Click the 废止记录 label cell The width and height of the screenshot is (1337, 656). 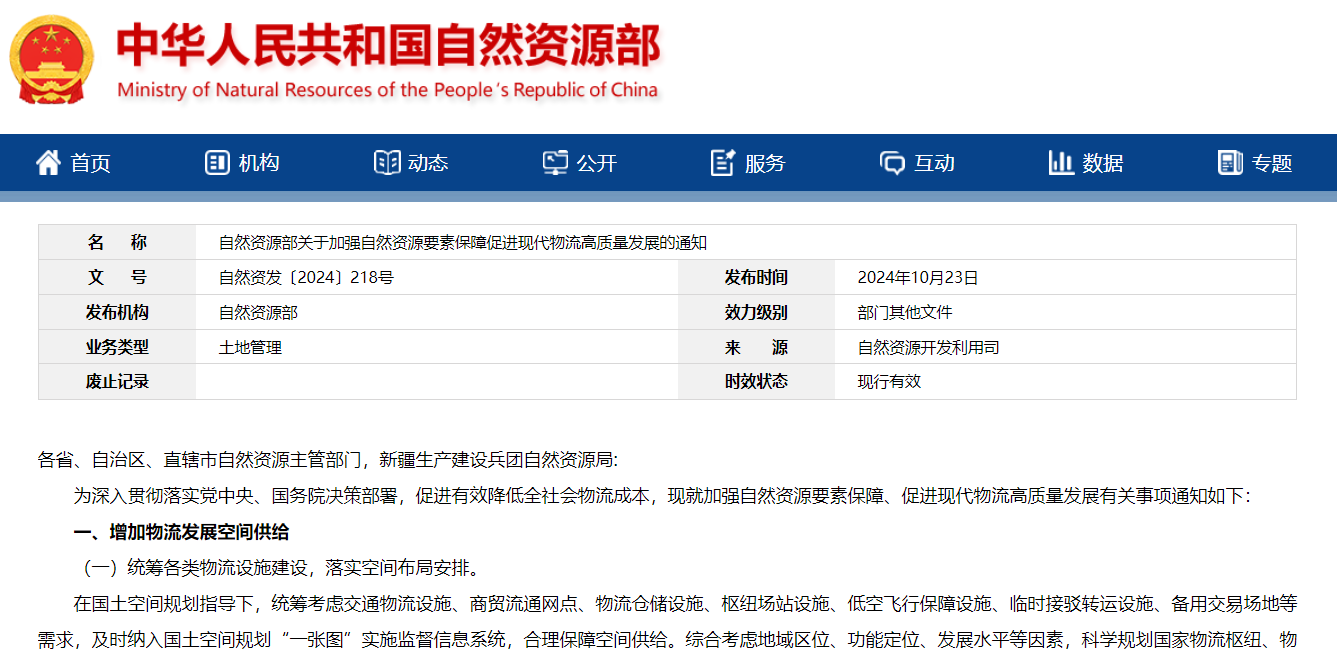click(117, 382)
